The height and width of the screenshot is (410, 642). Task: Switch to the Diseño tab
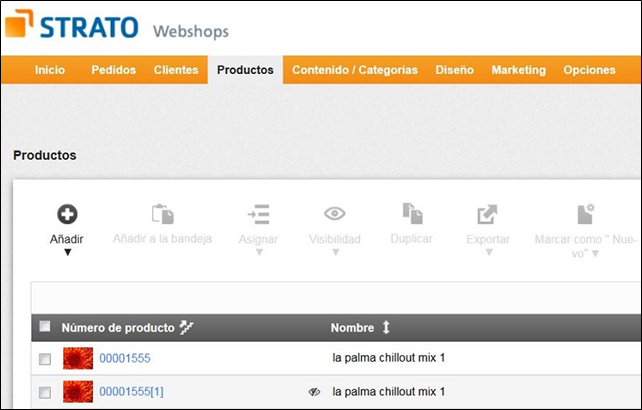coord(454,70)
